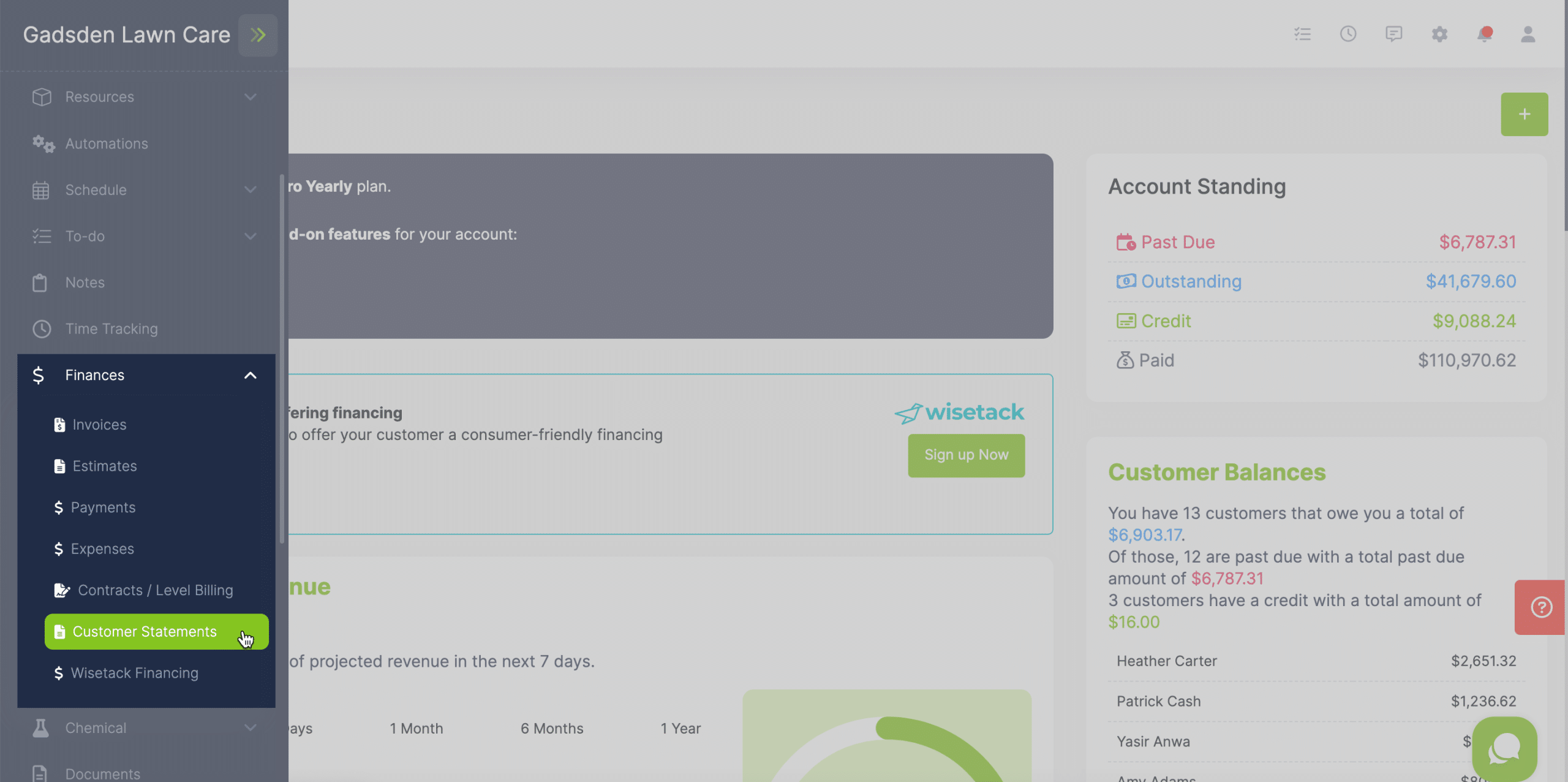
Task: Click the Resources box icon
Action: (x=42, y=97)
